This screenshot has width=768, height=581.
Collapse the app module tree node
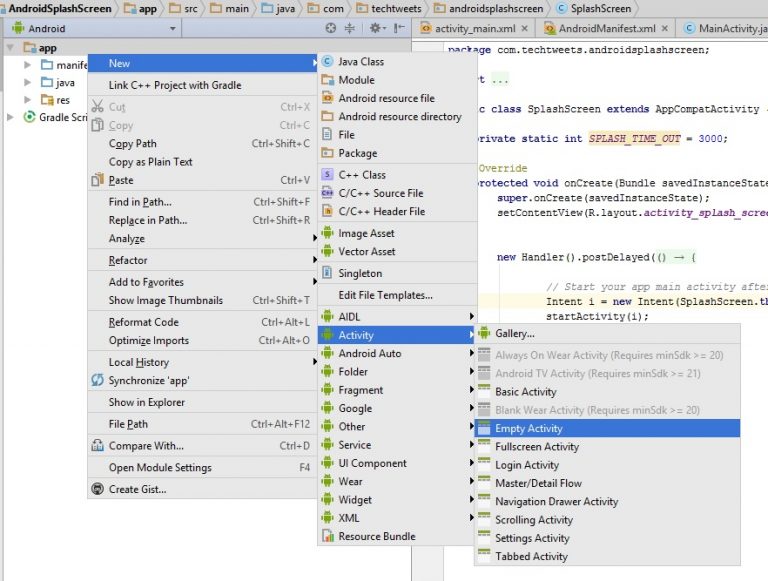(x=11, y=48)
